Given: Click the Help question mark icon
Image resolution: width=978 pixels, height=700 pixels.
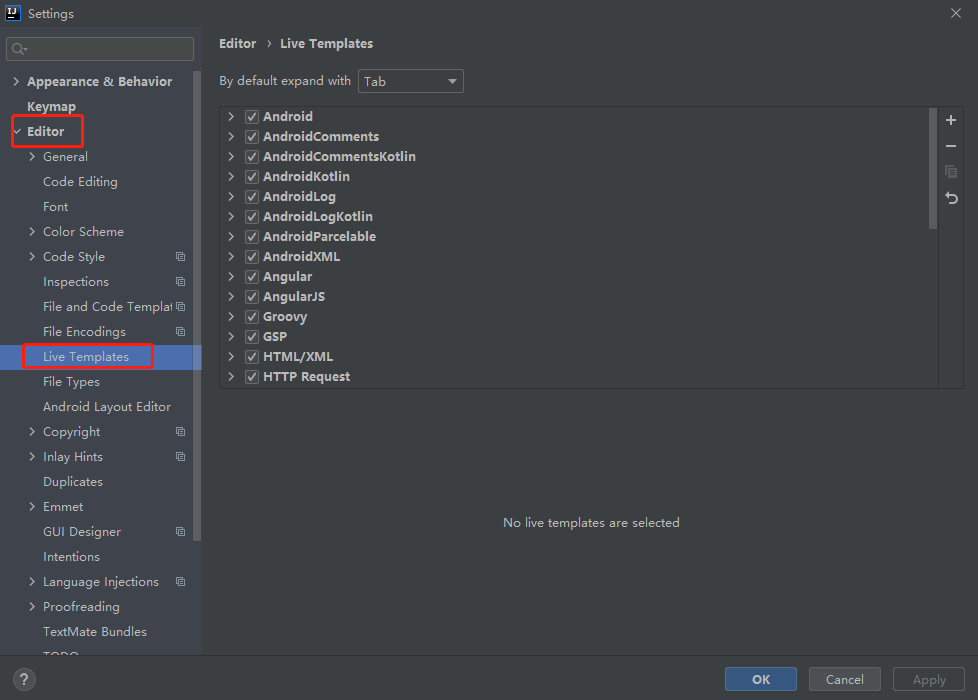Looking at the screenshot, I should [x=24, y=679].
